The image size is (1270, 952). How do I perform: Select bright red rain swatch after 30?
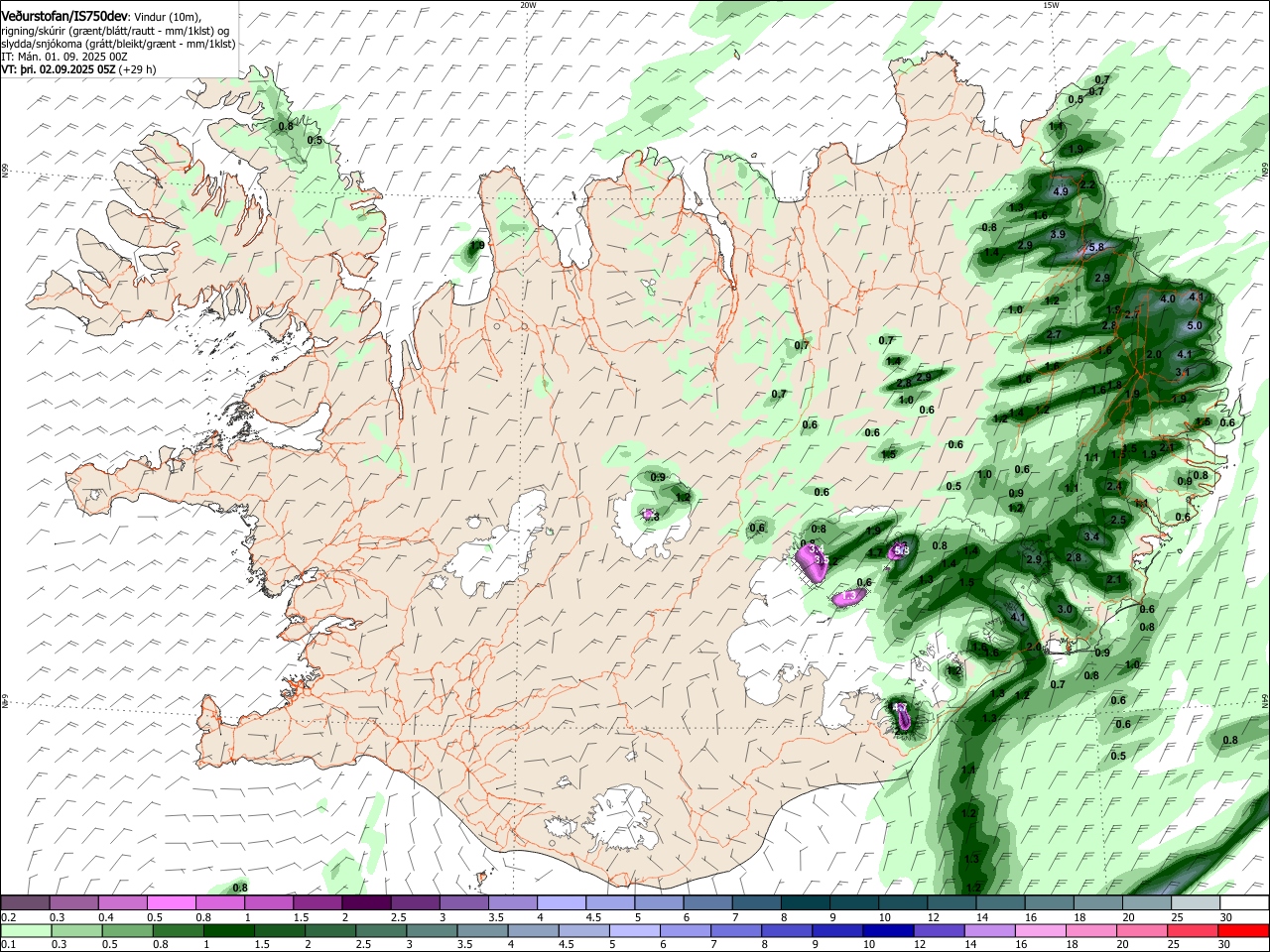point(1242,930)
